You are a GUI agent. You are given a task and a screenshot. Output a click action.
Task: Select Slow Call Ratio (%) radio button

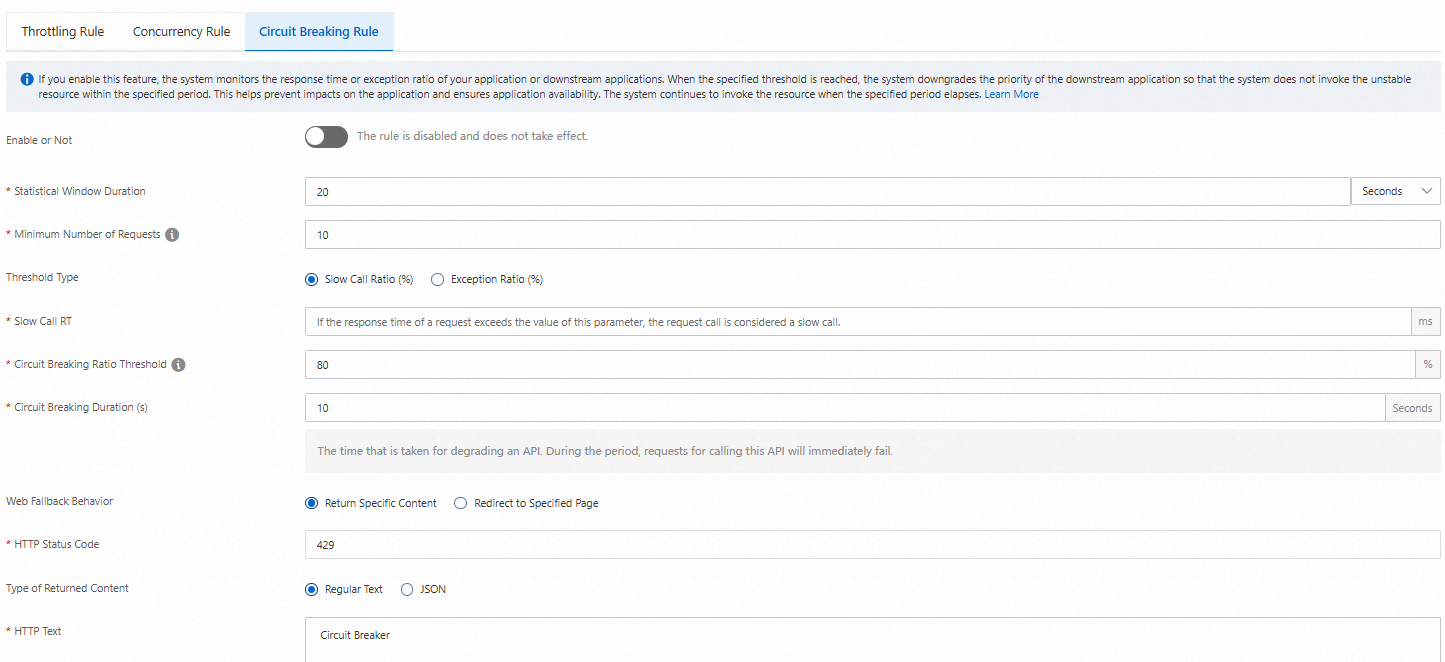311,280
